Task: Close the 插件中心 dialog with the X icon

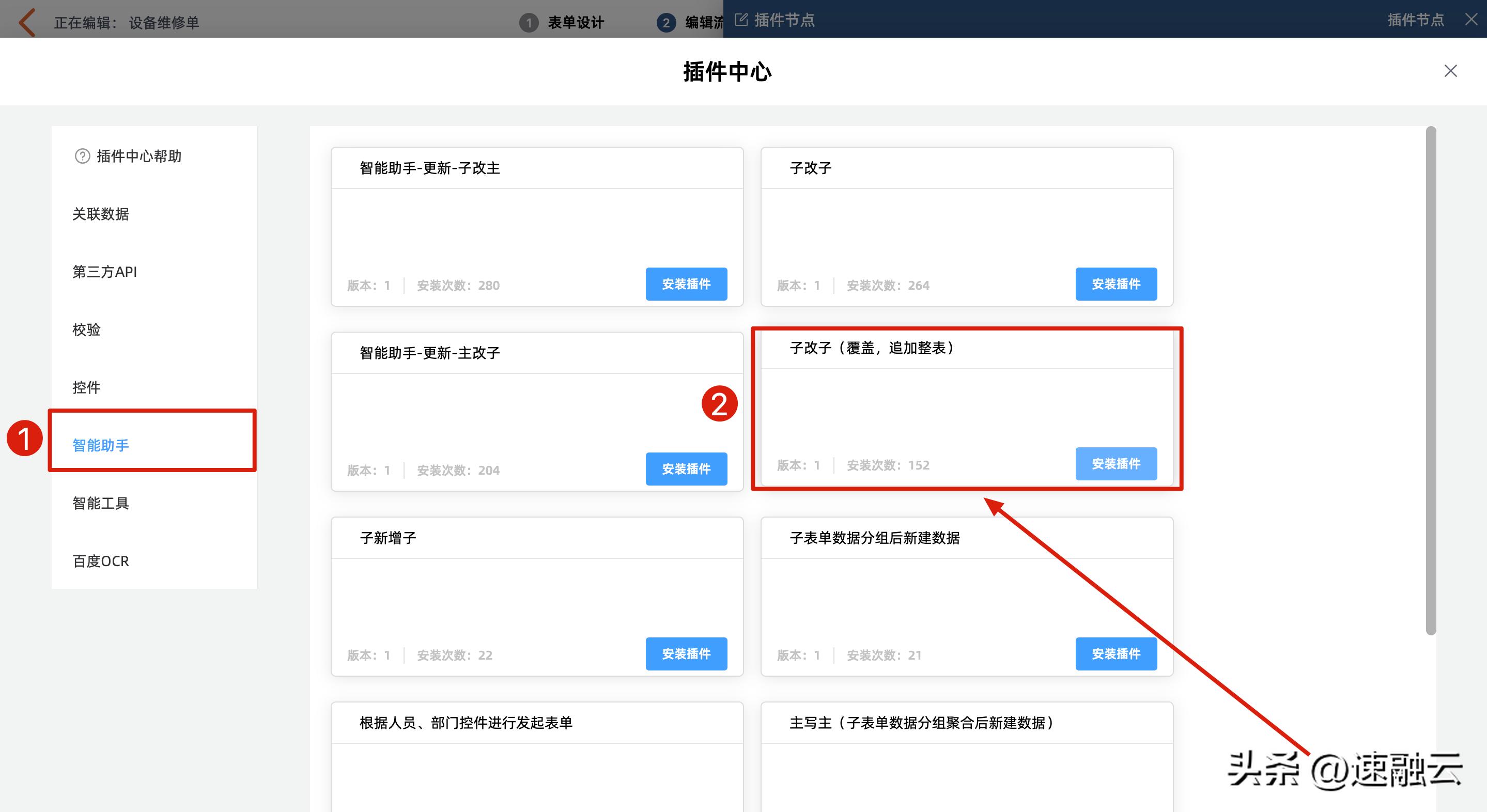Action: pyautogui.click(x=1451, y=71)
